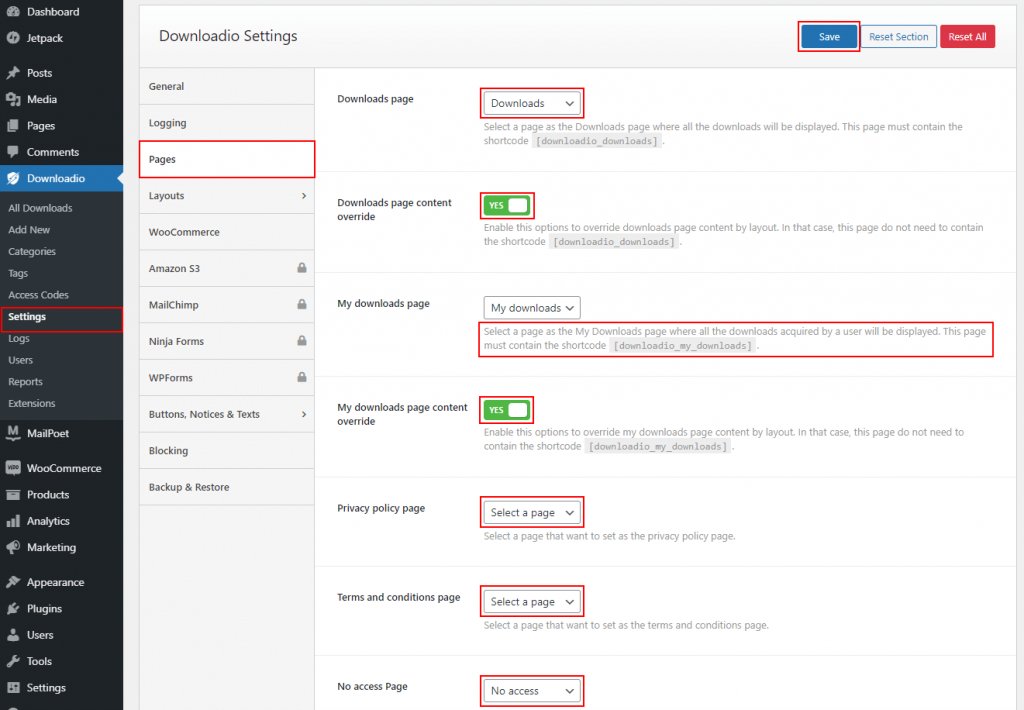
Task: Open the Logging settings tab
Action: coord(227,123)
